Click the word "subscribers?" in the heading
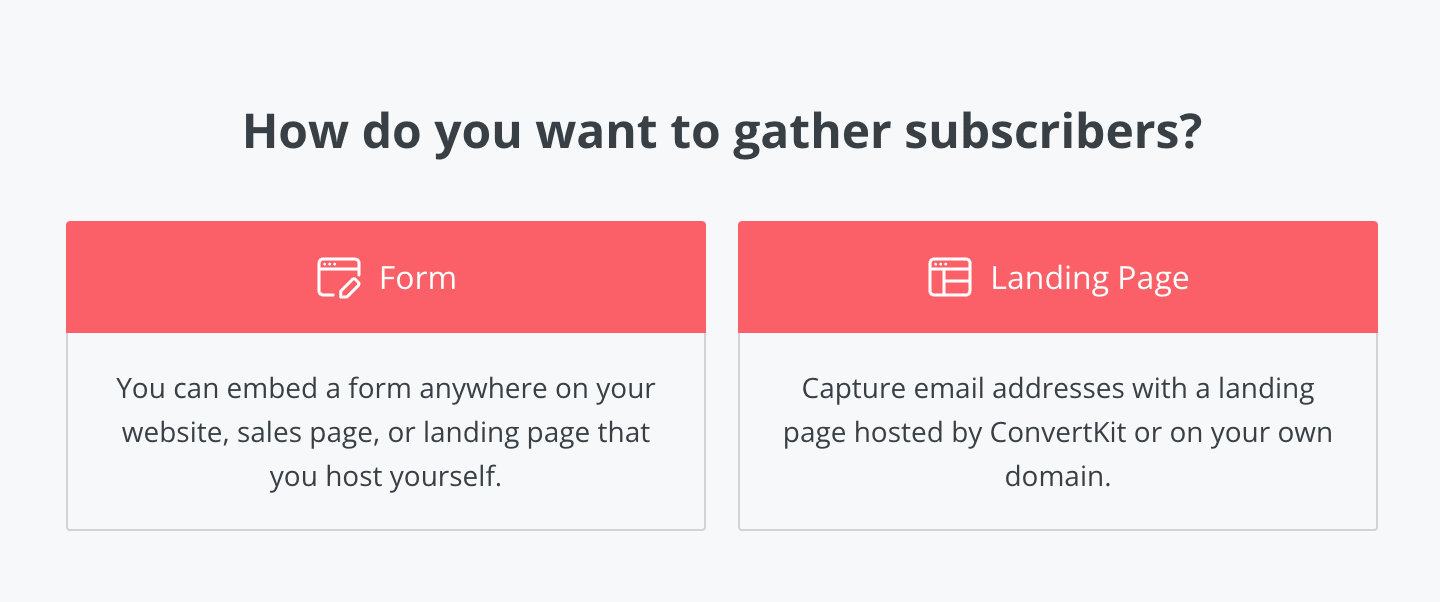The image size is (1440, 602). click(1051, 132)
